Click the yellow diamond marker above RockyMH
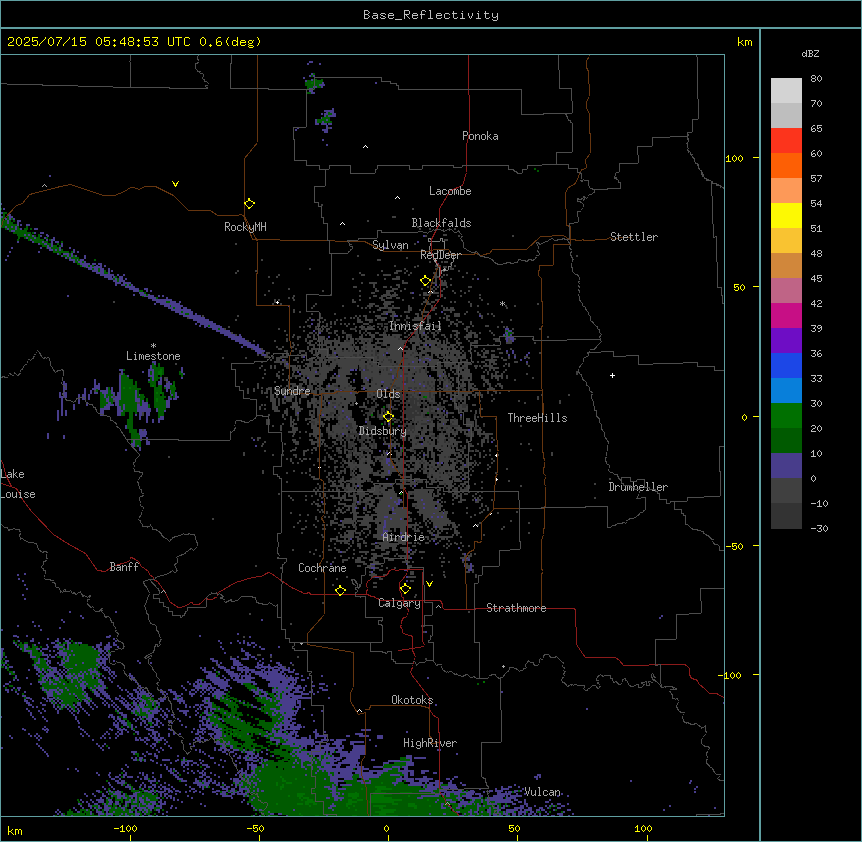 [x=249, y=203]
